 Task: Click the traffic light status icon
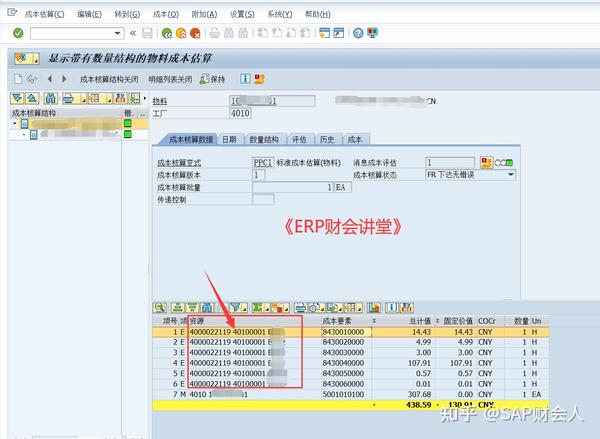point(504,163)
